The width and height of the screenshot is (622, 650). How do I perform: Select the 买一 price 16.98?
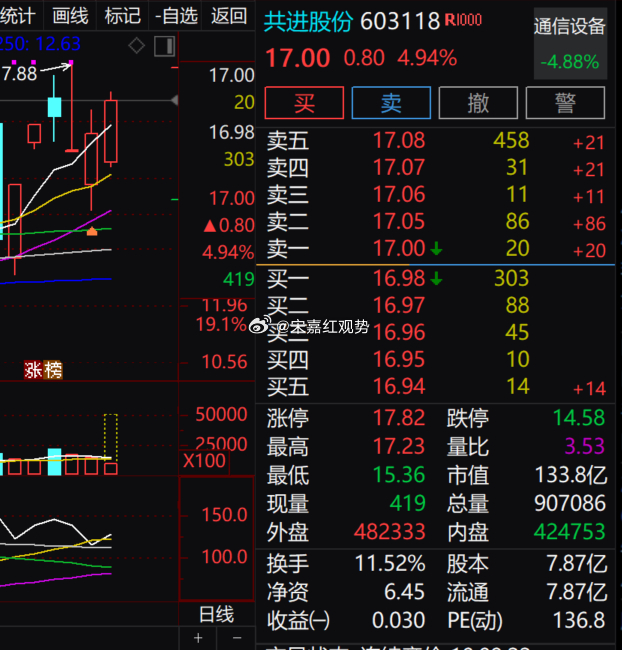[x=399, y=278]
